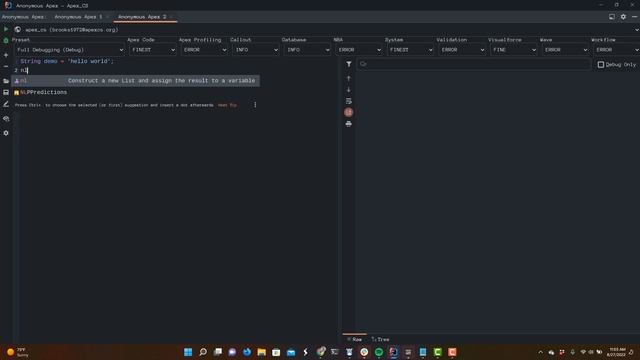
Task: Open the three-dot menu in completion popup
Action: tap(255, 105)
